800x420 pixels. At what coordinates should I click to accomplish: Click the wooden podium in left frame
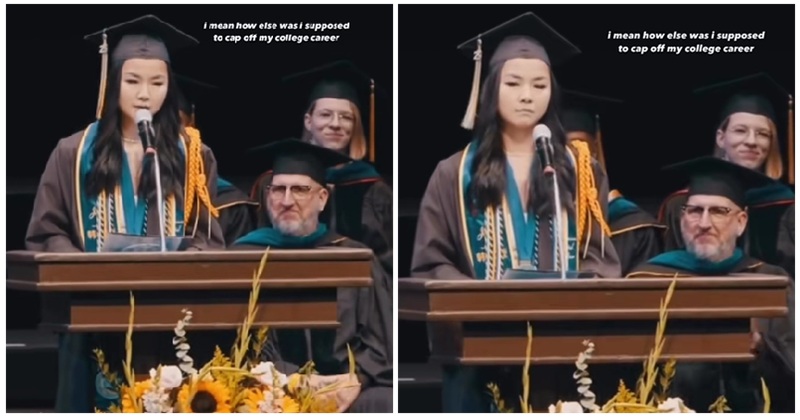[x=190, y=290]
